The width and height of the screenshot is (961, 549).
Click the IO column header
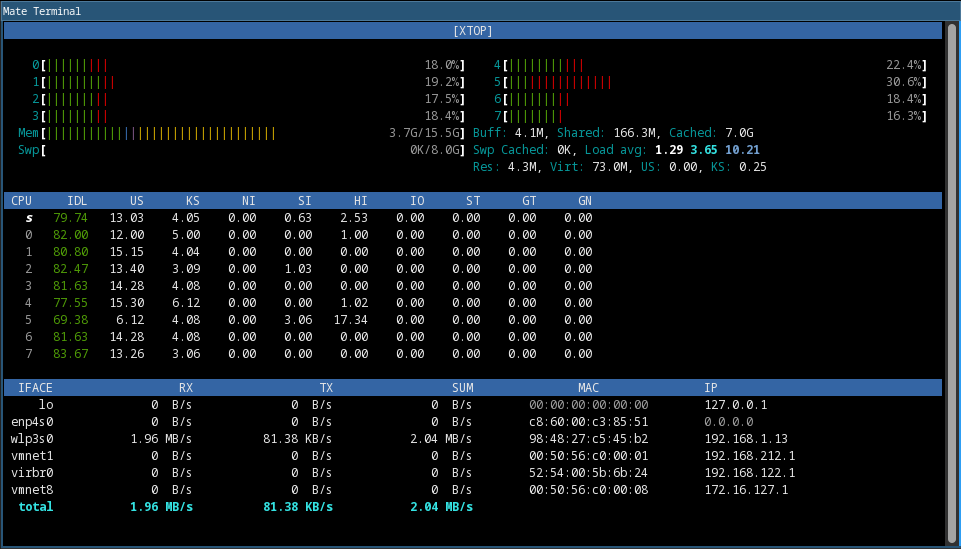[x=417, y=201]
